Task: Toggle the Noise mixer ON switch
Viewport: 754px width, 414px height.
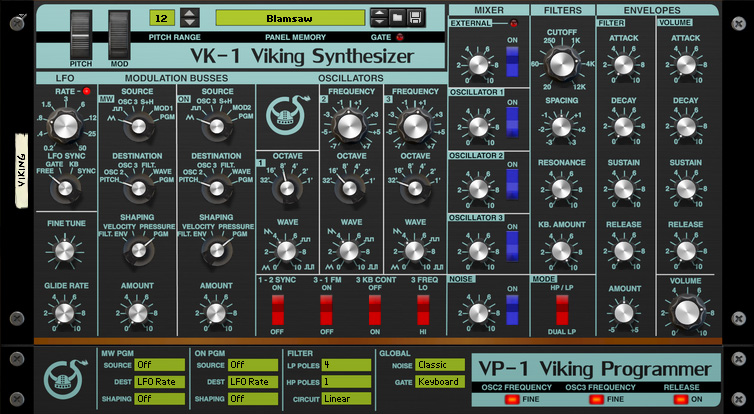Action: click(513, 310)
